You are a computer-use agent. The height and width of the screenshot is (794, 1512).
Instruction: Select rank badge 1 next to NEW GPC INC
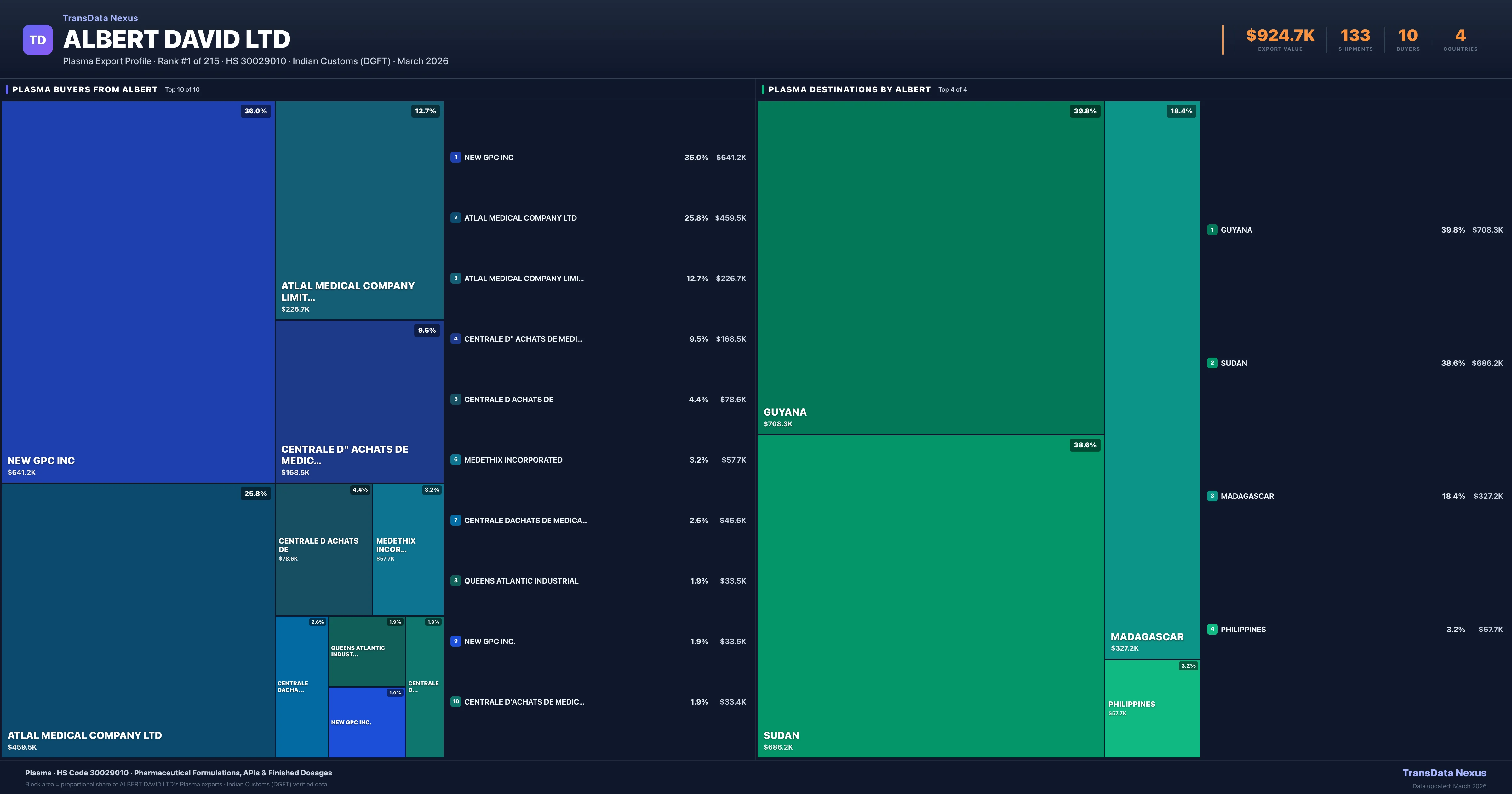[456, 157]
